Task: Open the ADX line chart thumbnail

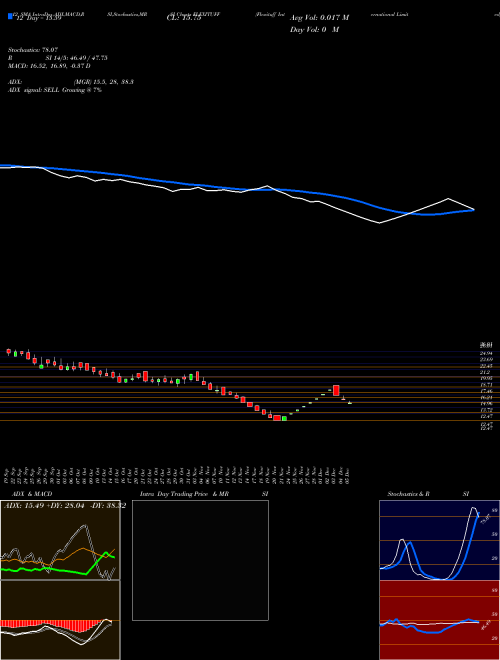Action: coord(60,540)
